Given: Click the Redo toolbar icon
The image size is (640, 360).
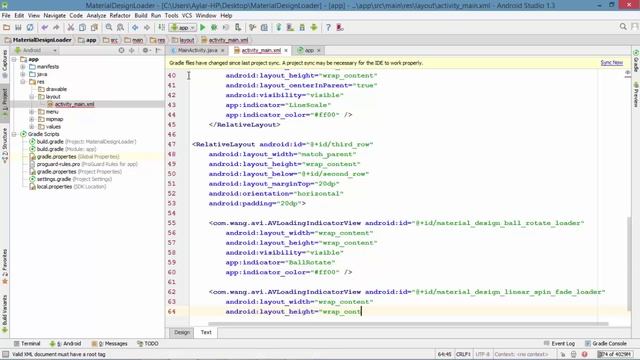Looking at the screenshot, I should coord(56,27).
